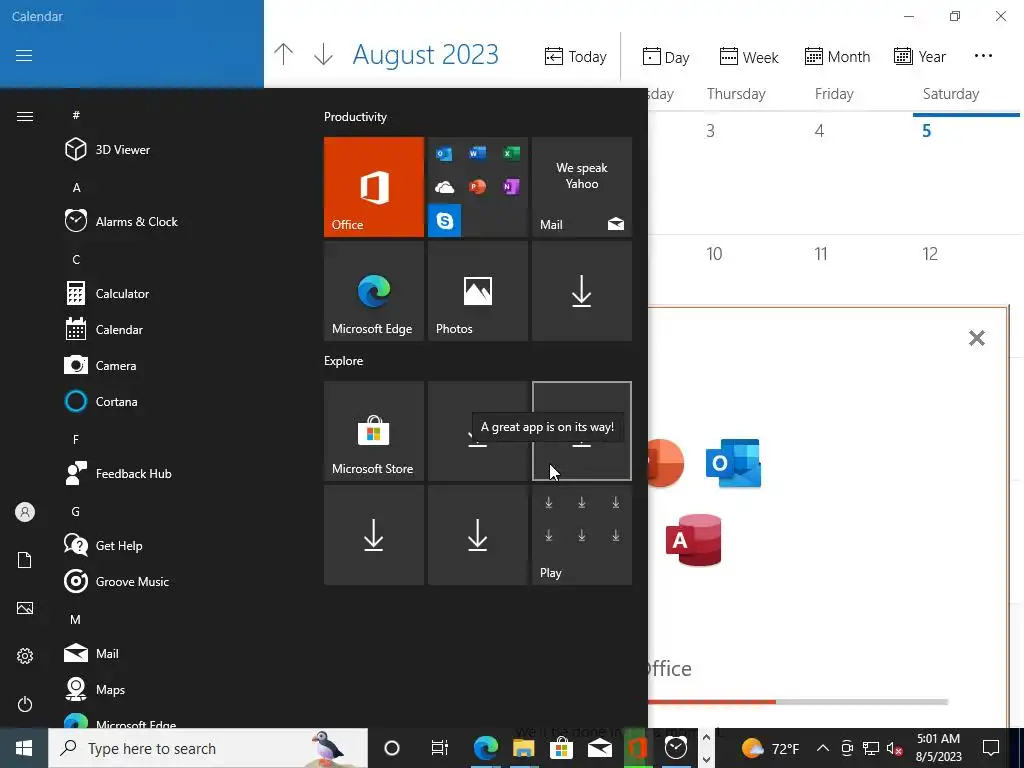Screen dimensions: 1024x768
Task: Switch Calendar to Year view
Action: tap(920, 57)
